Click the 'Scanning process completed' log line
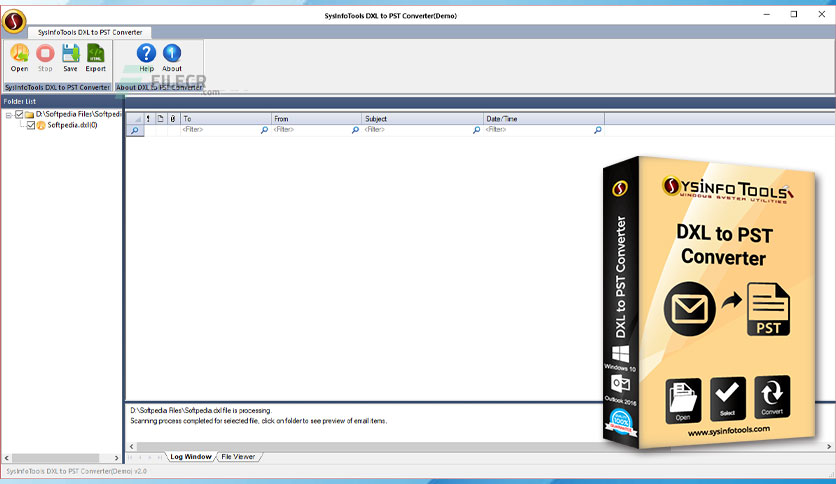The height and width of the screenshot is (484, 836). tap(259, 421)
